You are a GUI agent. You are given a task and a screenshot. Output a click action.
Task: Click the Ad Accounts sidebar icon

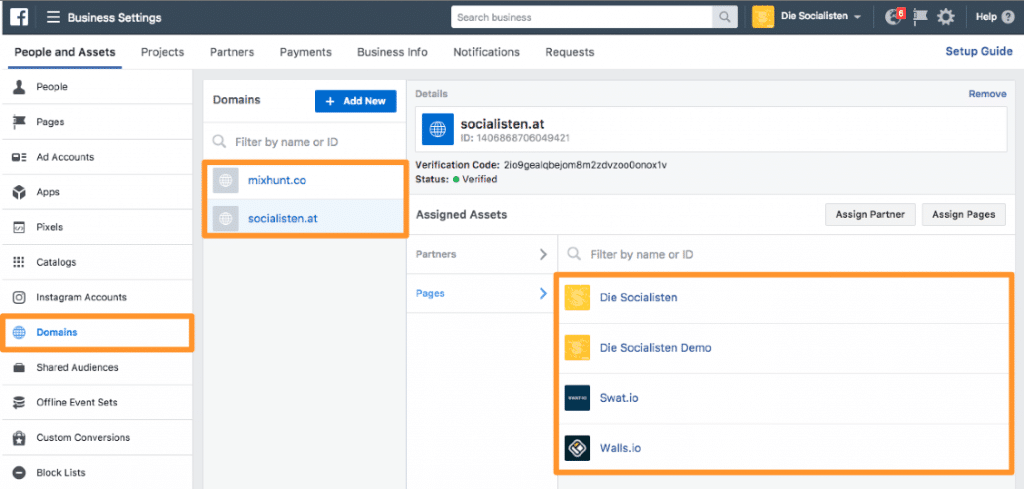[x=19, y=157]
